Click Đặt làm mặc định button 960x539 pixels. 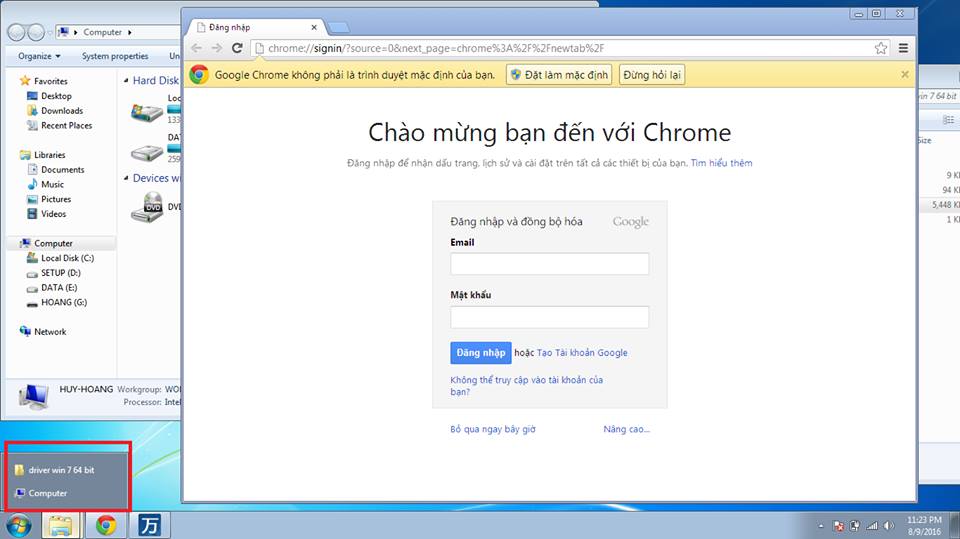coord(559,75)
